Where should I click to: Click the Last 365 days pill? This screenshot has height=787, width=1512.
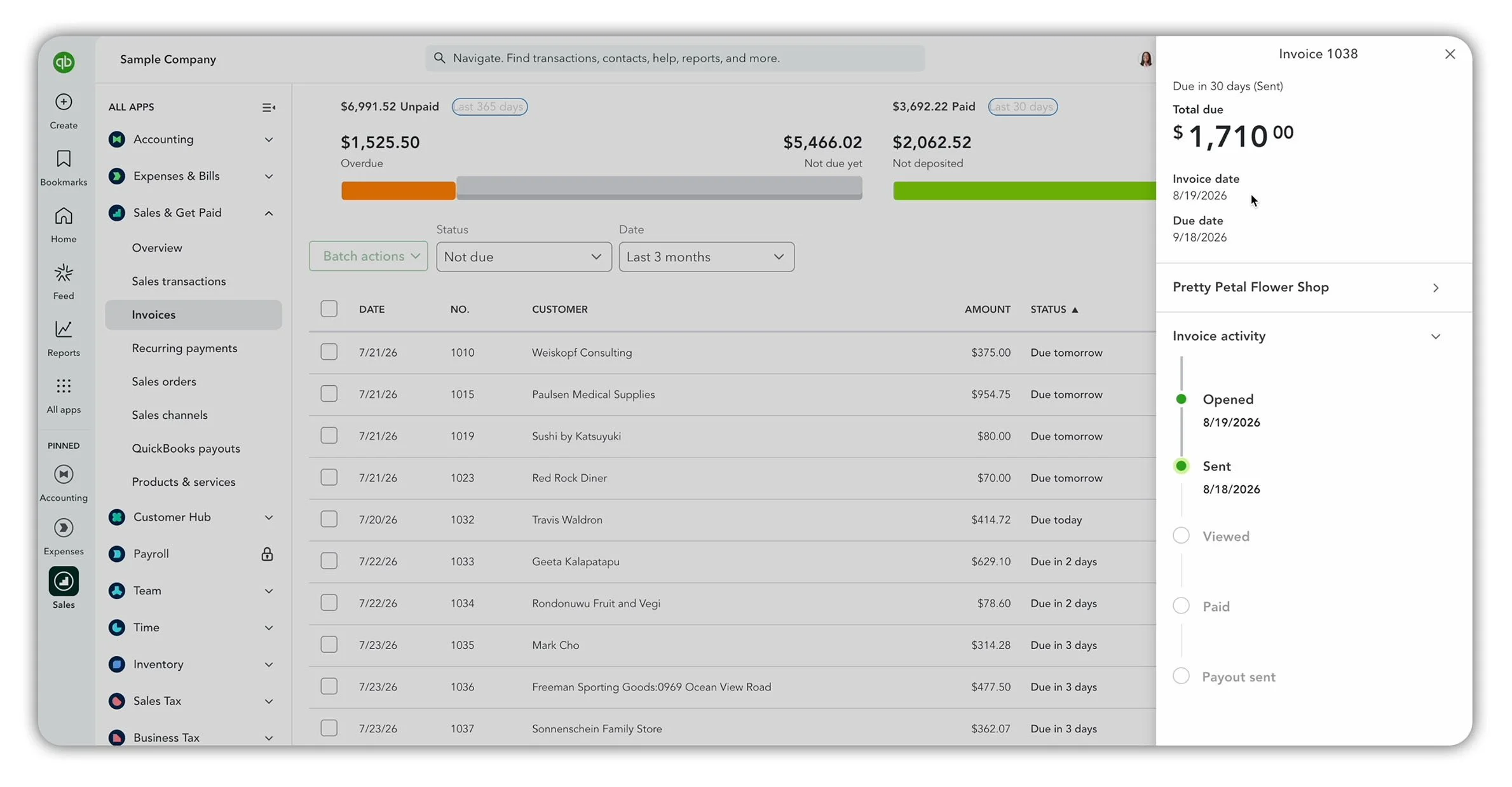(489, 107)
